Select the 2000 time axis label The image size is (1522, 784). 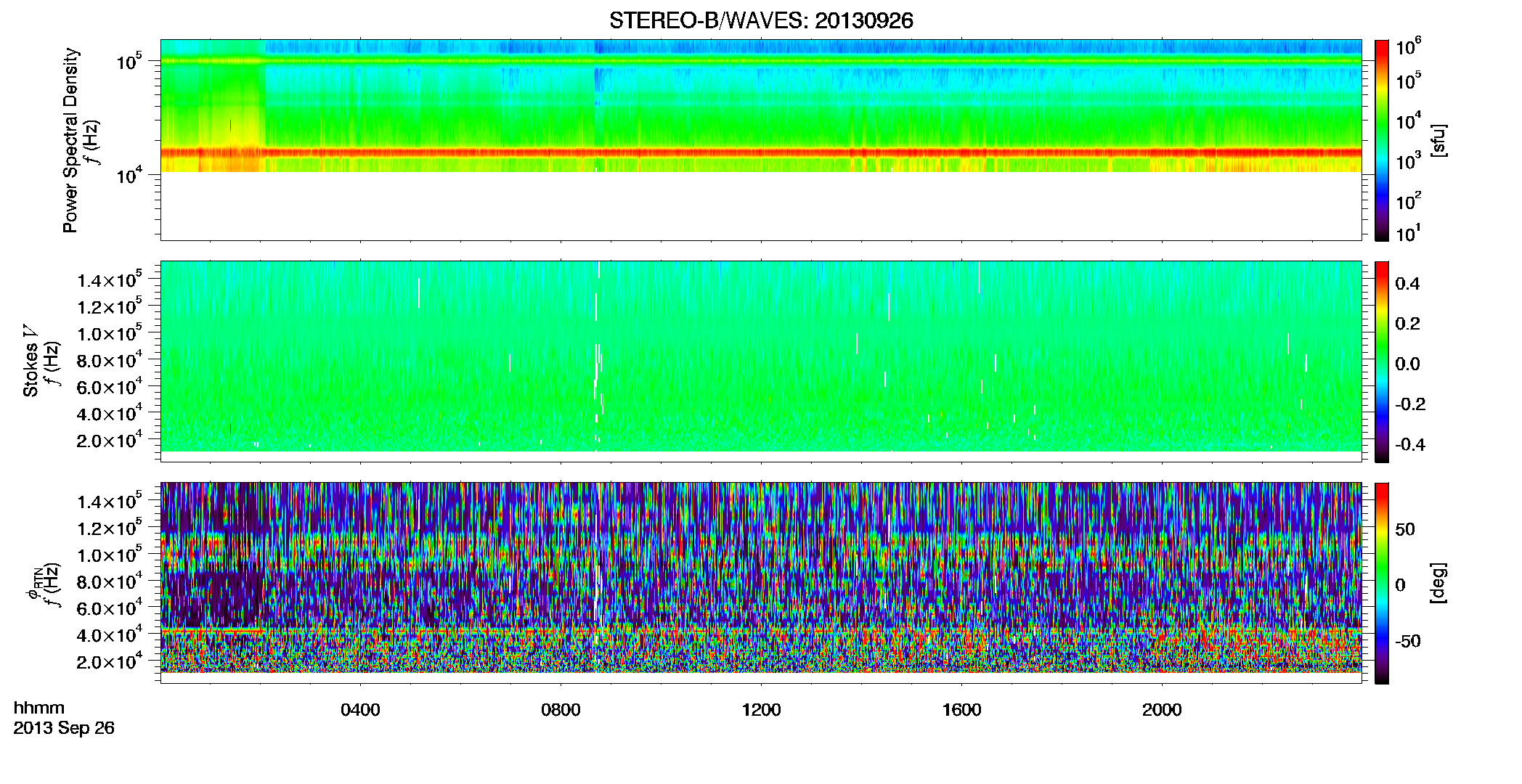1162,710
